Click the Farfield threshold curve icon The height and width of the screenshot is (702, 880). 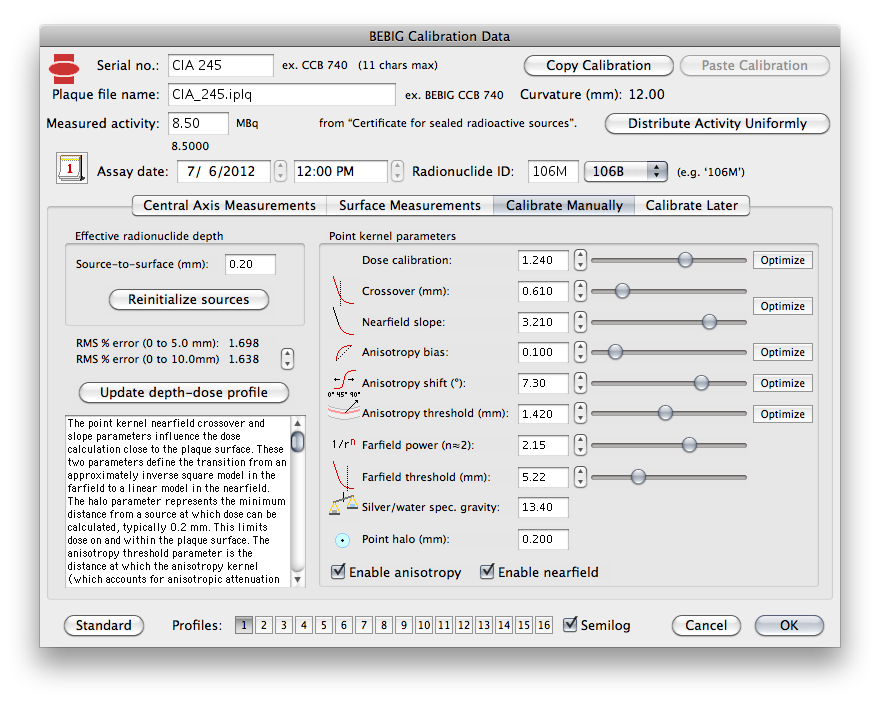342,476
